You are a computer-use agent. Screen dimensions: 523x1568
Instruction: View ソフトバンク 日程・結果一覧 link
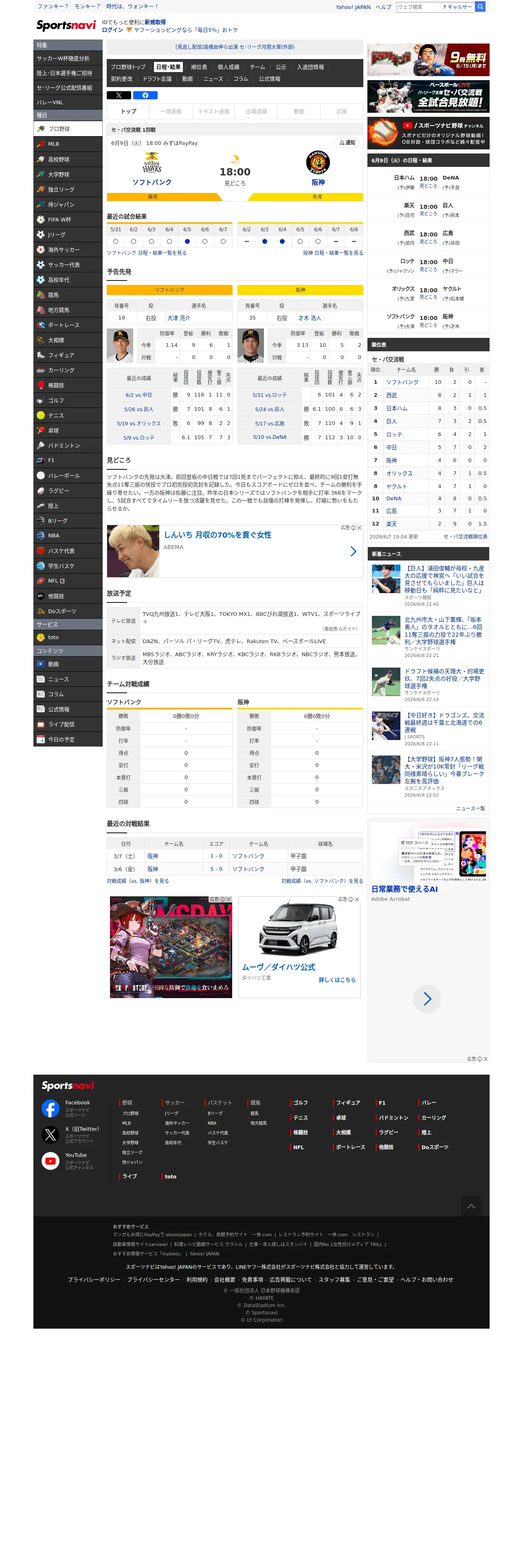coord(147,253)
